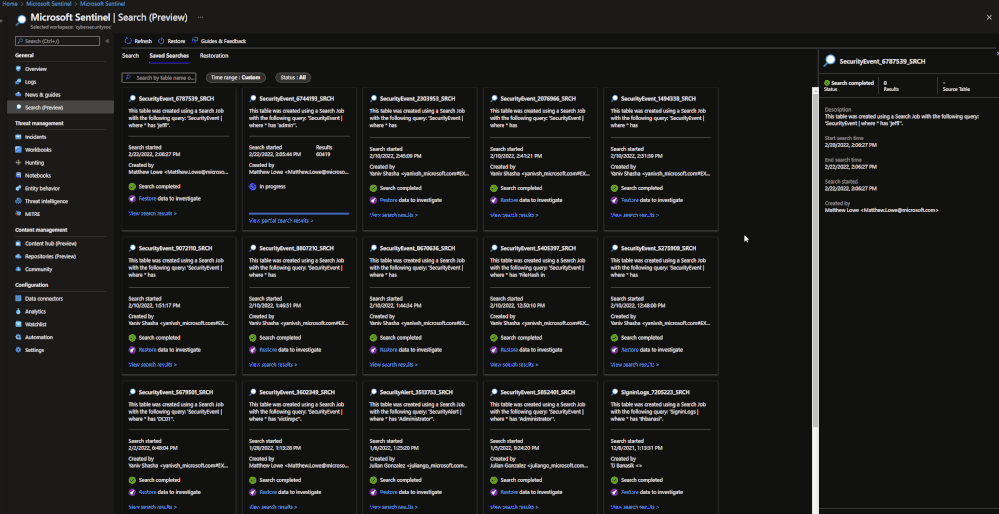The height and width of the screenshot is (514, 999).
Task: Select the Saved Searches tab
Action: 169,56
